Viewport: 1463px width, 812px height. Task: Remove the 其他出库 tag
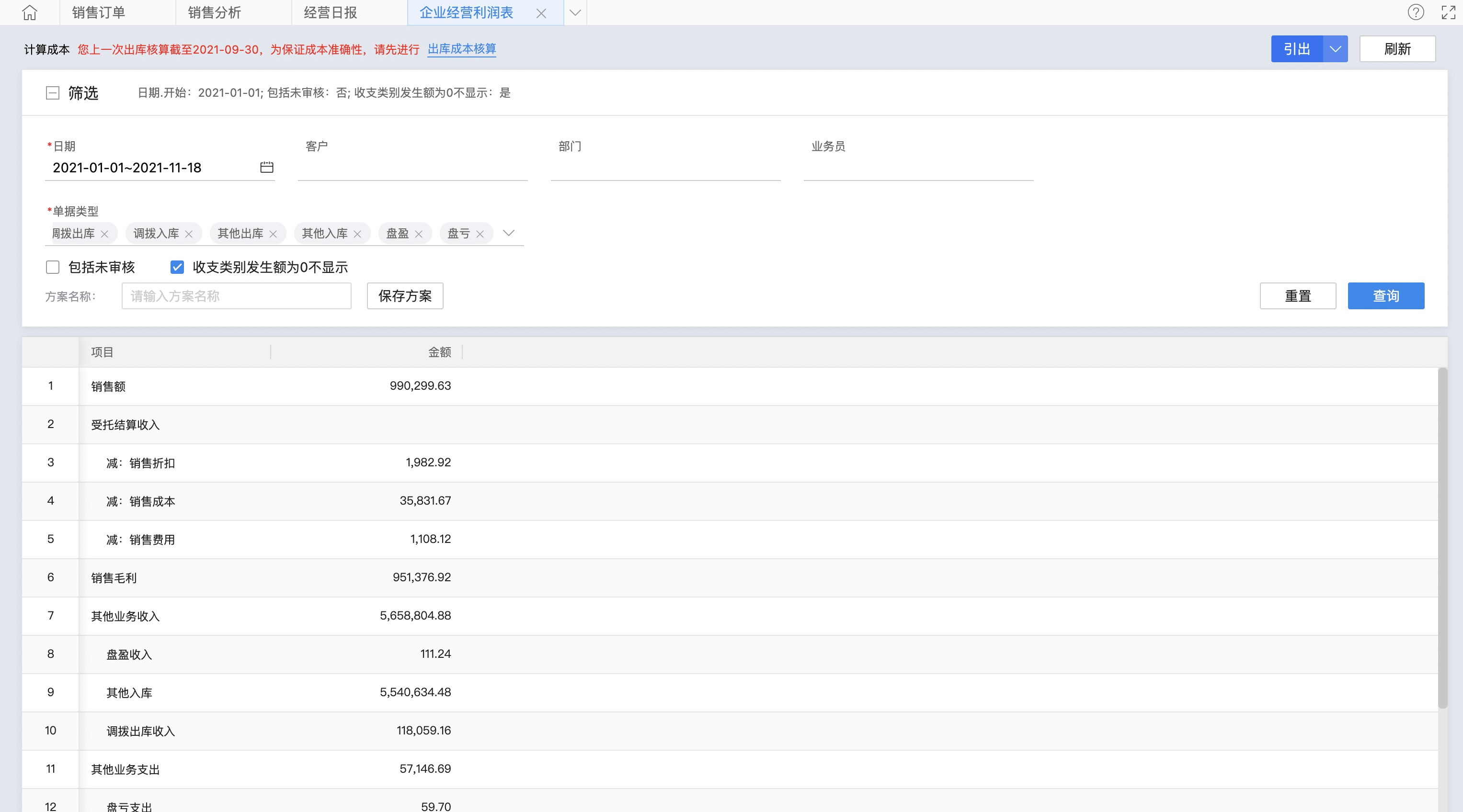pos(273,234)
